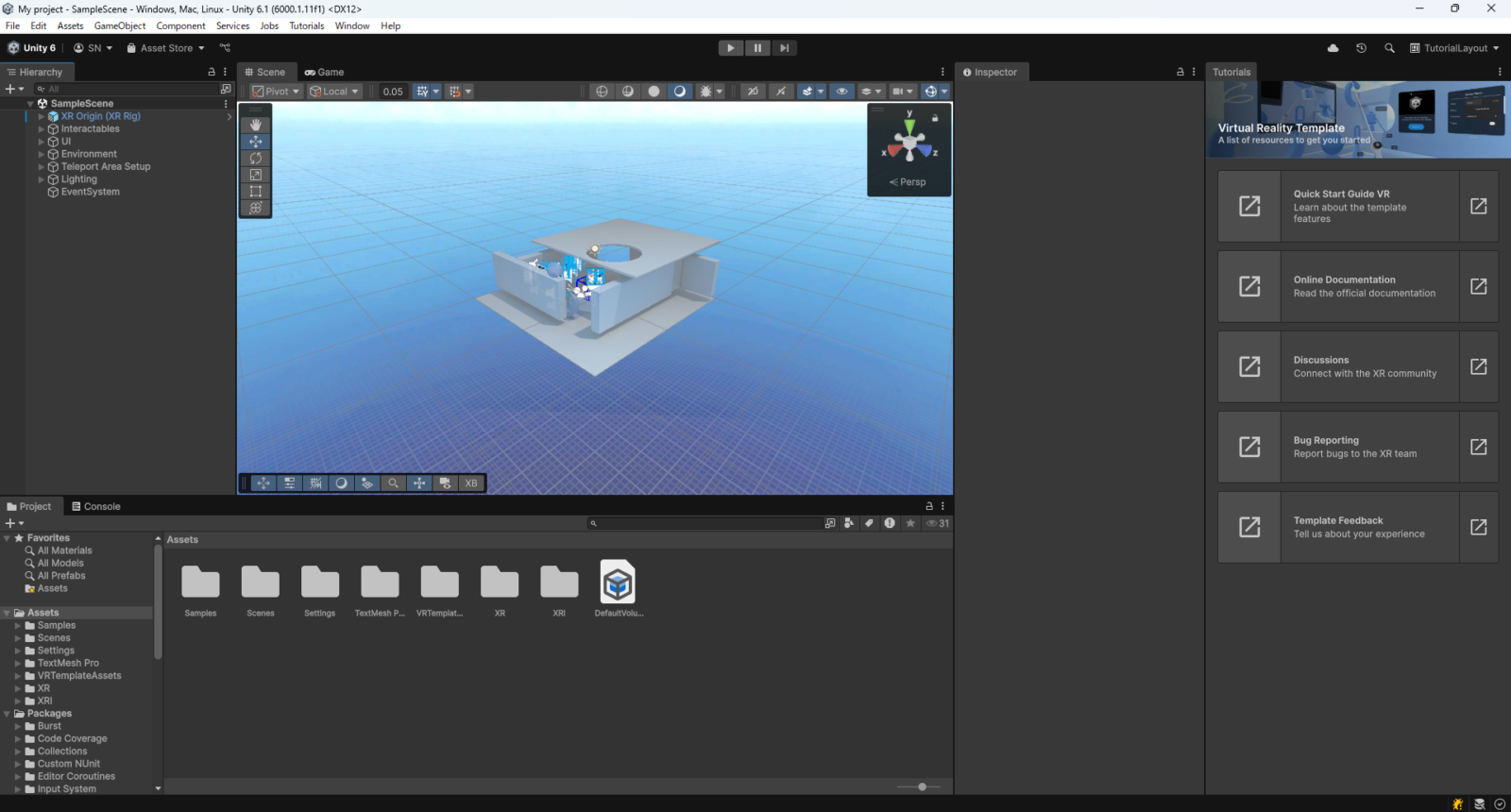Open SN account dropdown
Viewport: 1511px width, 812px height.
pyautogui.click(x=93, y=48)
